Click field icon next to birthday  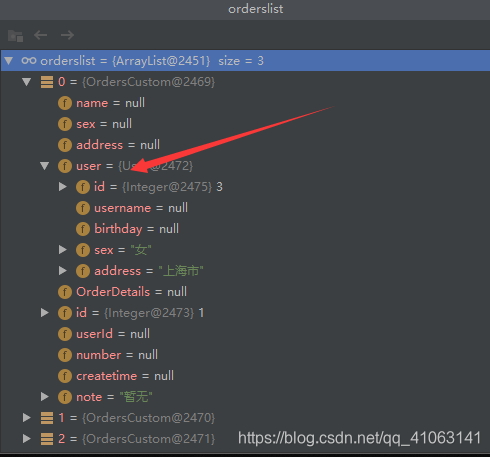pyautogui.click(x=83, y=229)
